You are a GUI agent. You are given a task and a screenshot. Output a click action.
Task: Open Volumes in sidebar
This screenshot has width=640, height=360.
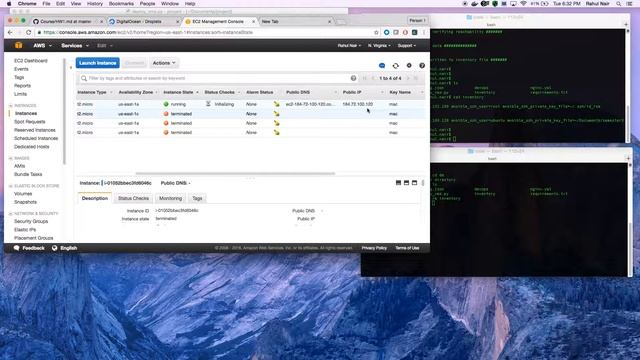23,193
